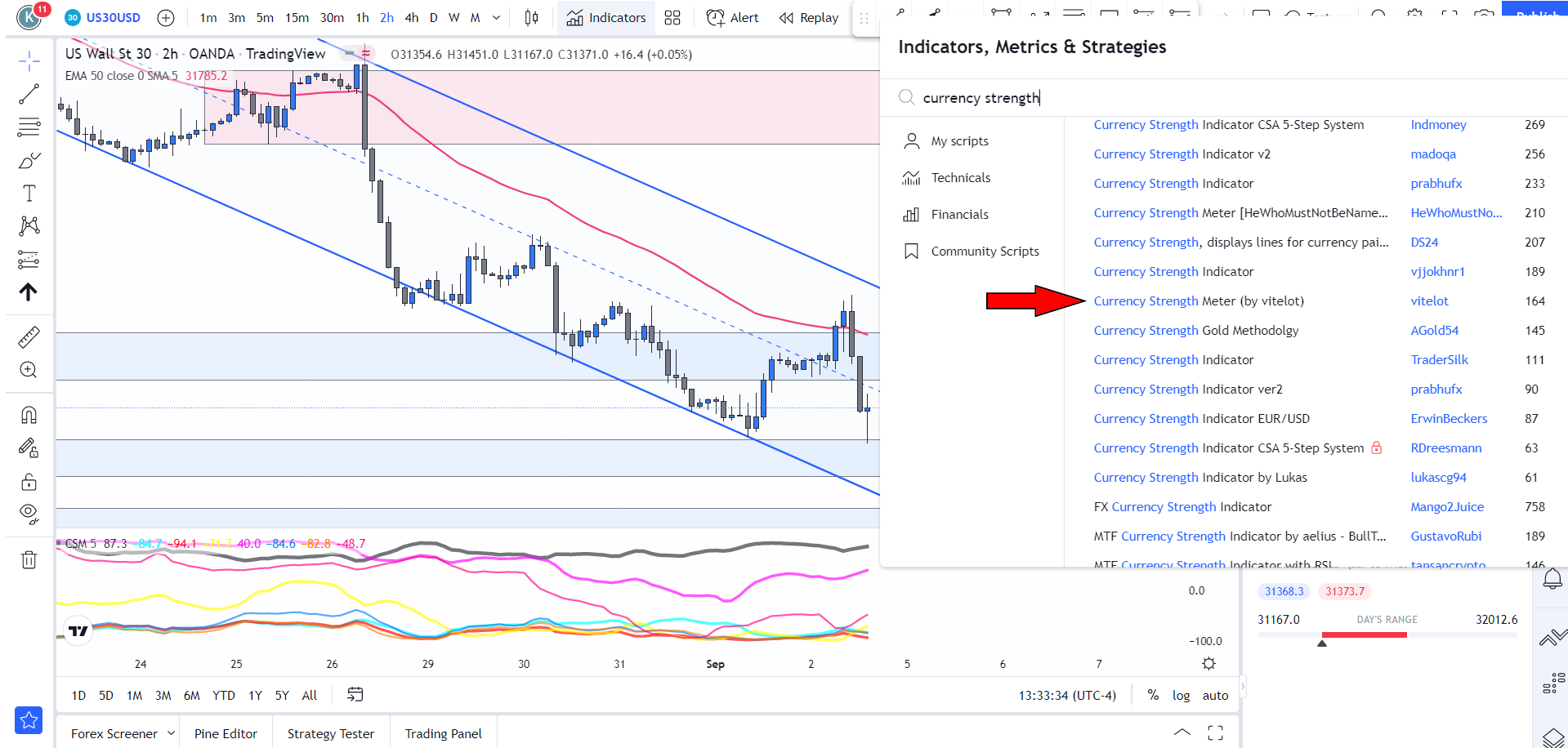Toggle magnet mode for drawings
The width and height of the screenshot is (1568, 748).
coord(29,415)
